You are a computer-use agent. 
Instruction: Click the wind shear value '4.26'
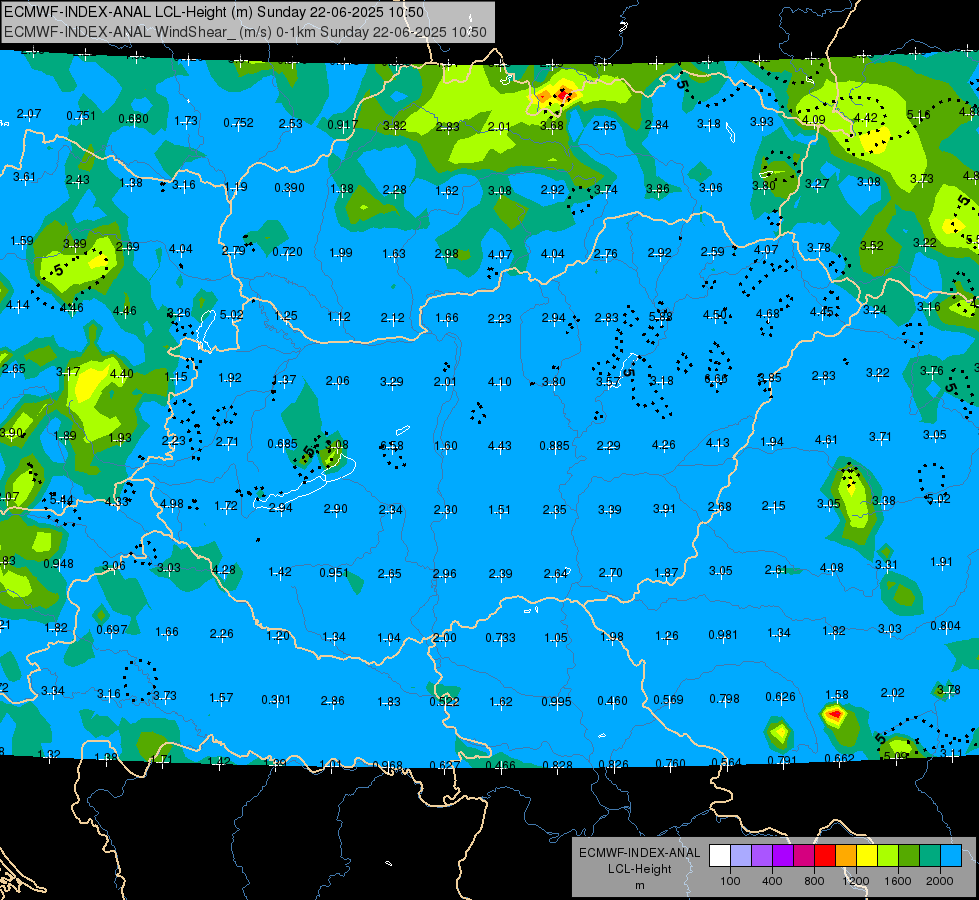(x=663, y=445)
